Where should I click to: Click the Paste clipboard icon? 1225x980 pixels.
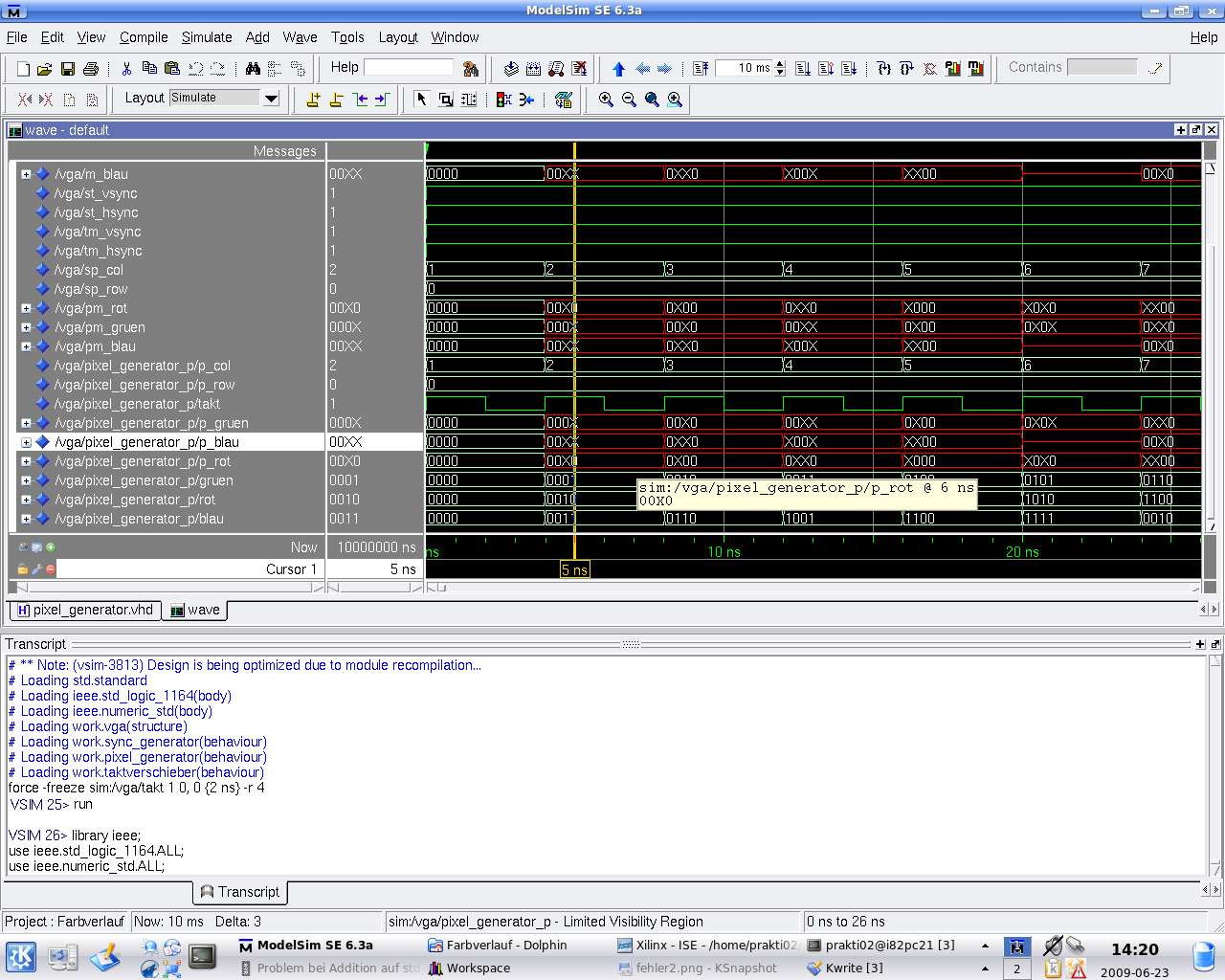(172, 69)
